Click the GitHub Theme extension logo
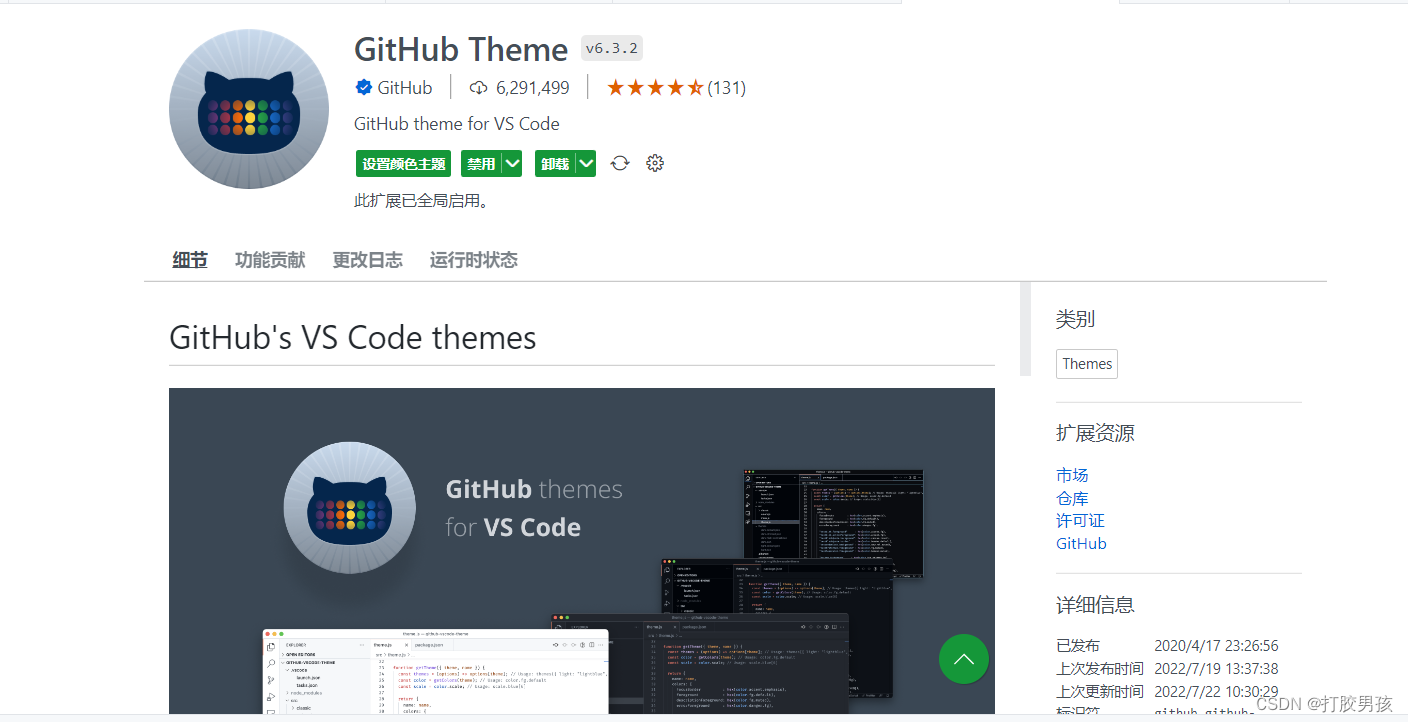This screenshot has height=722, width=1408. 249,109
